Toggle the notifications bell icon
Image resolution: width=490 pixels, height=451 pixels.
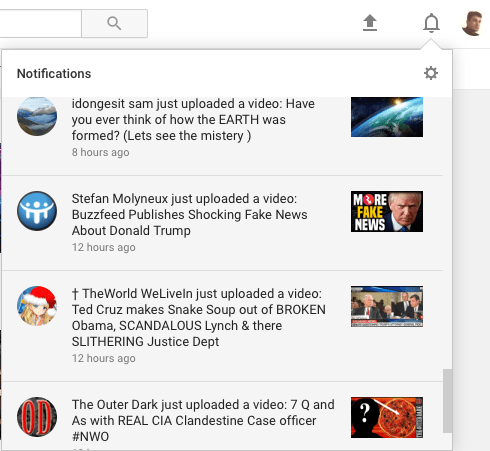(431, 23)
